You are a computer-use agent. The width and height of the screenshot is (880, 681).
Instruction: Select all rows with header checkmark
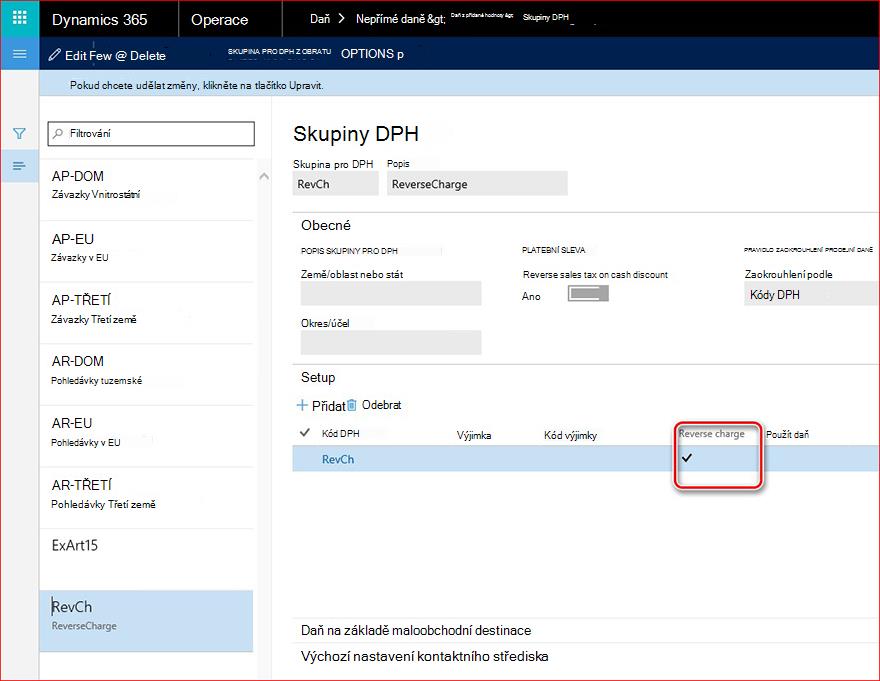coord(305,433)
